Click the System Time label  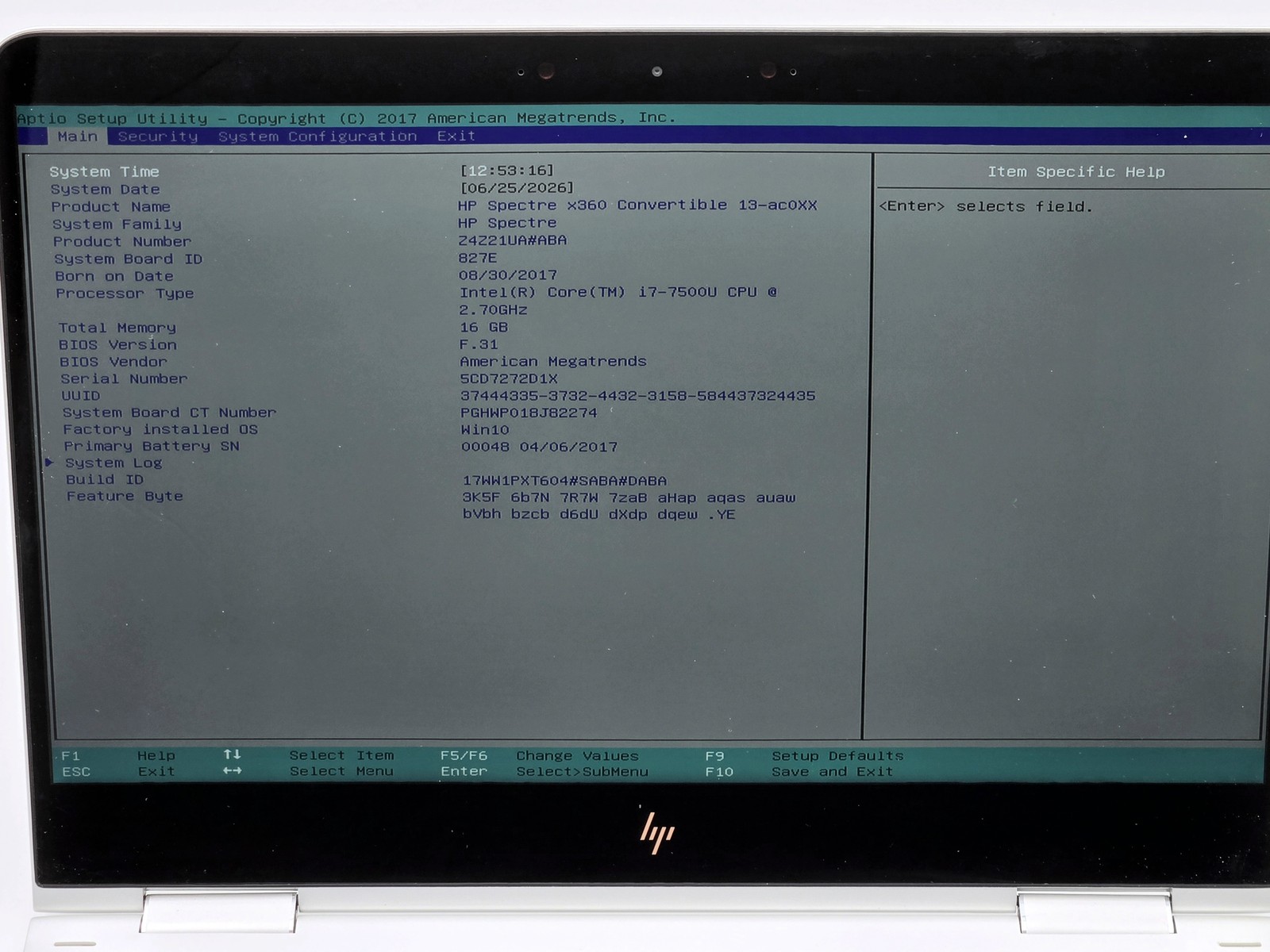(104, 172)
